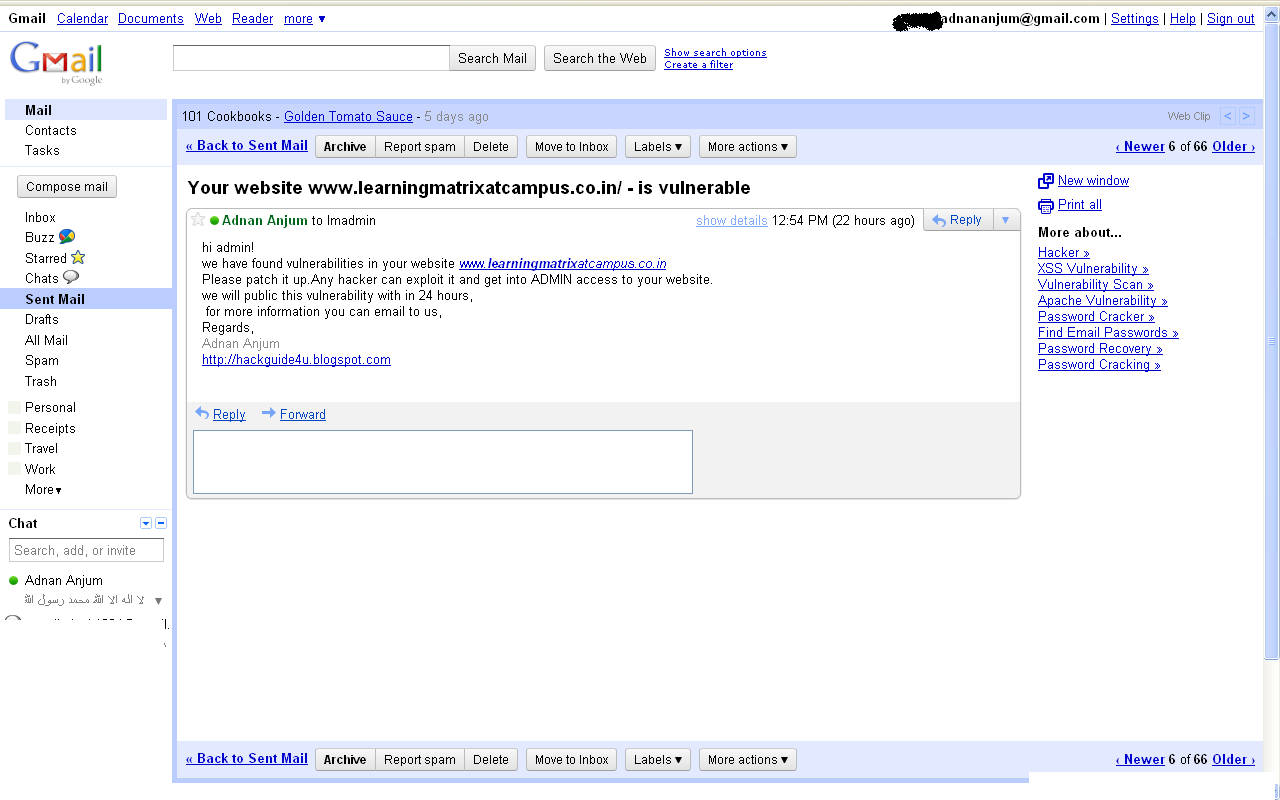Open bottom Labels dropdown
The image size is (1280, 800).
point(658,760)
